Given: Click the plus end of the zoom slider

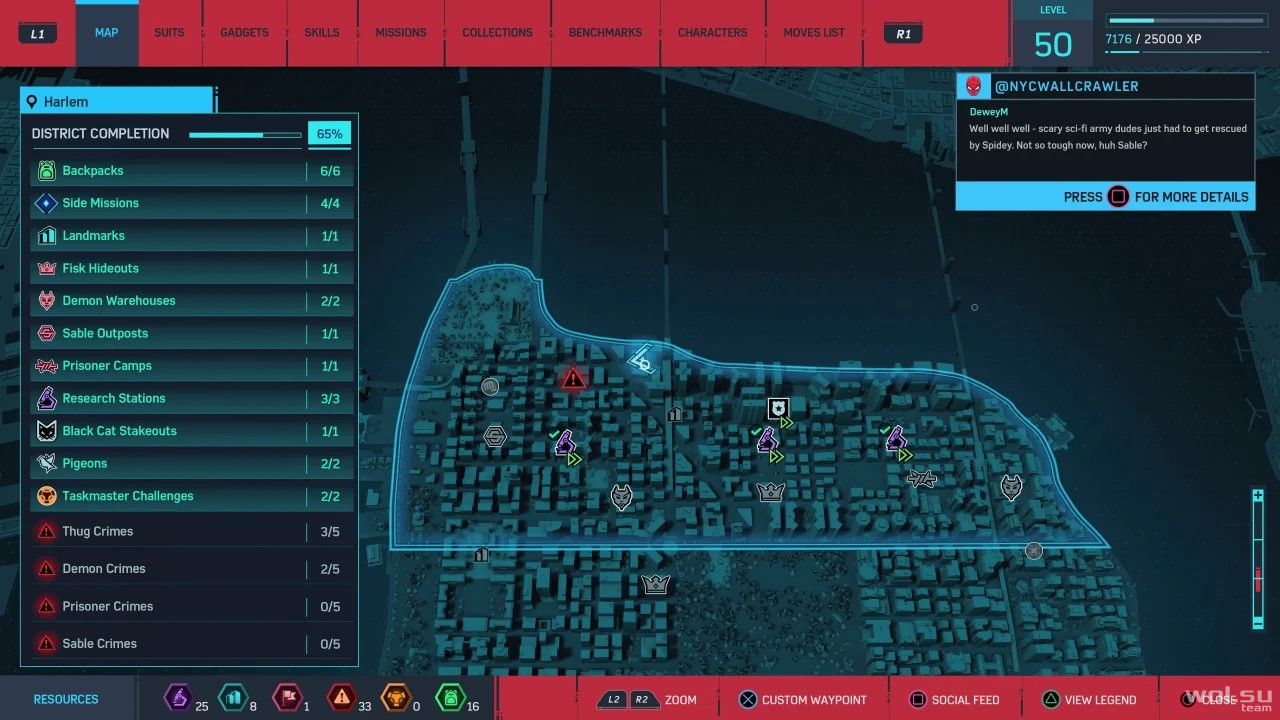Looking at the screenshot, I should tap(1258, 496).
